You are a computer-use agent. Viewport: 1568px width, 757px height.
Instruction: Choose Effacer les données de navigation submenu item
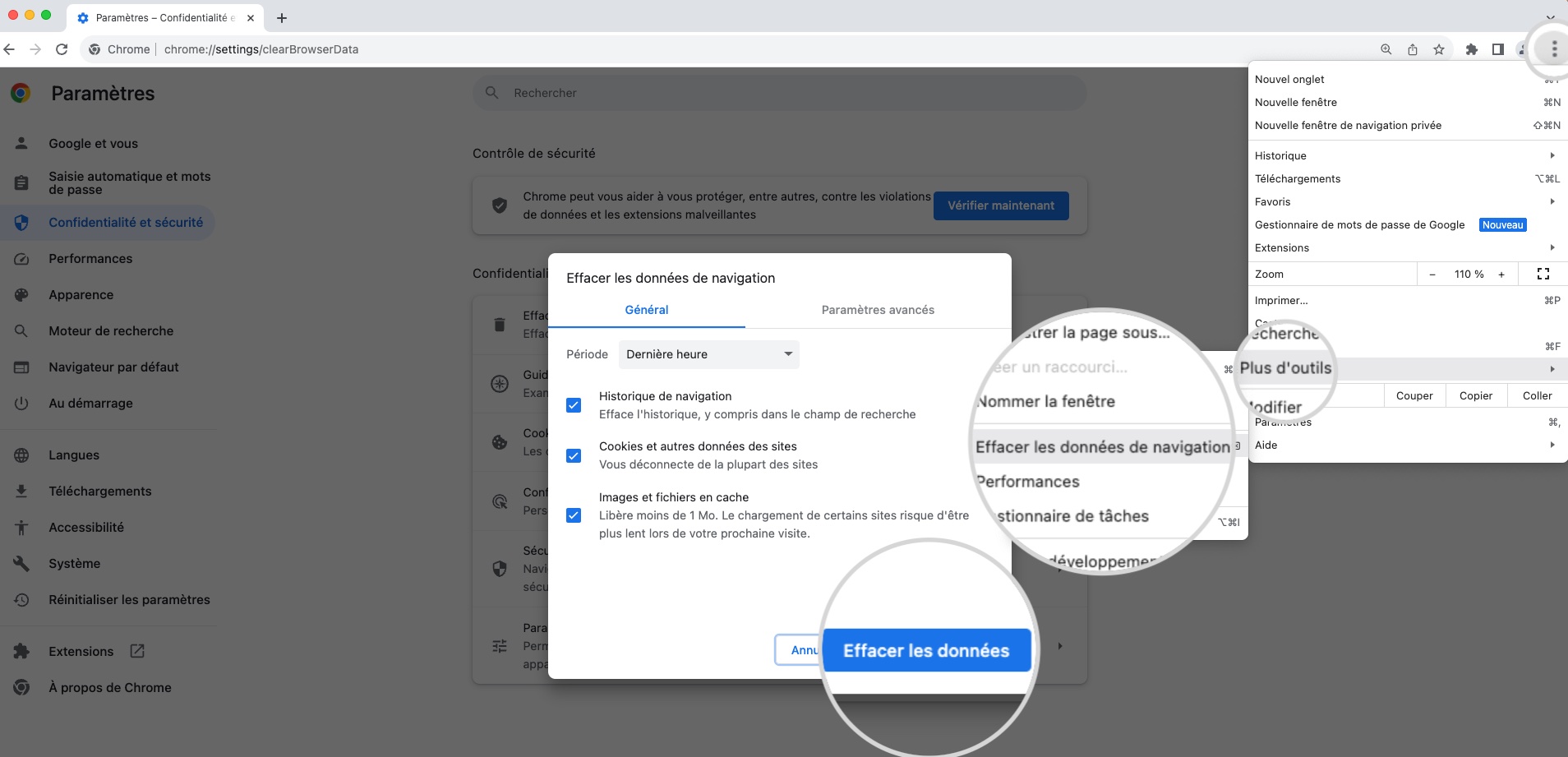click(x=1103, y=446)
